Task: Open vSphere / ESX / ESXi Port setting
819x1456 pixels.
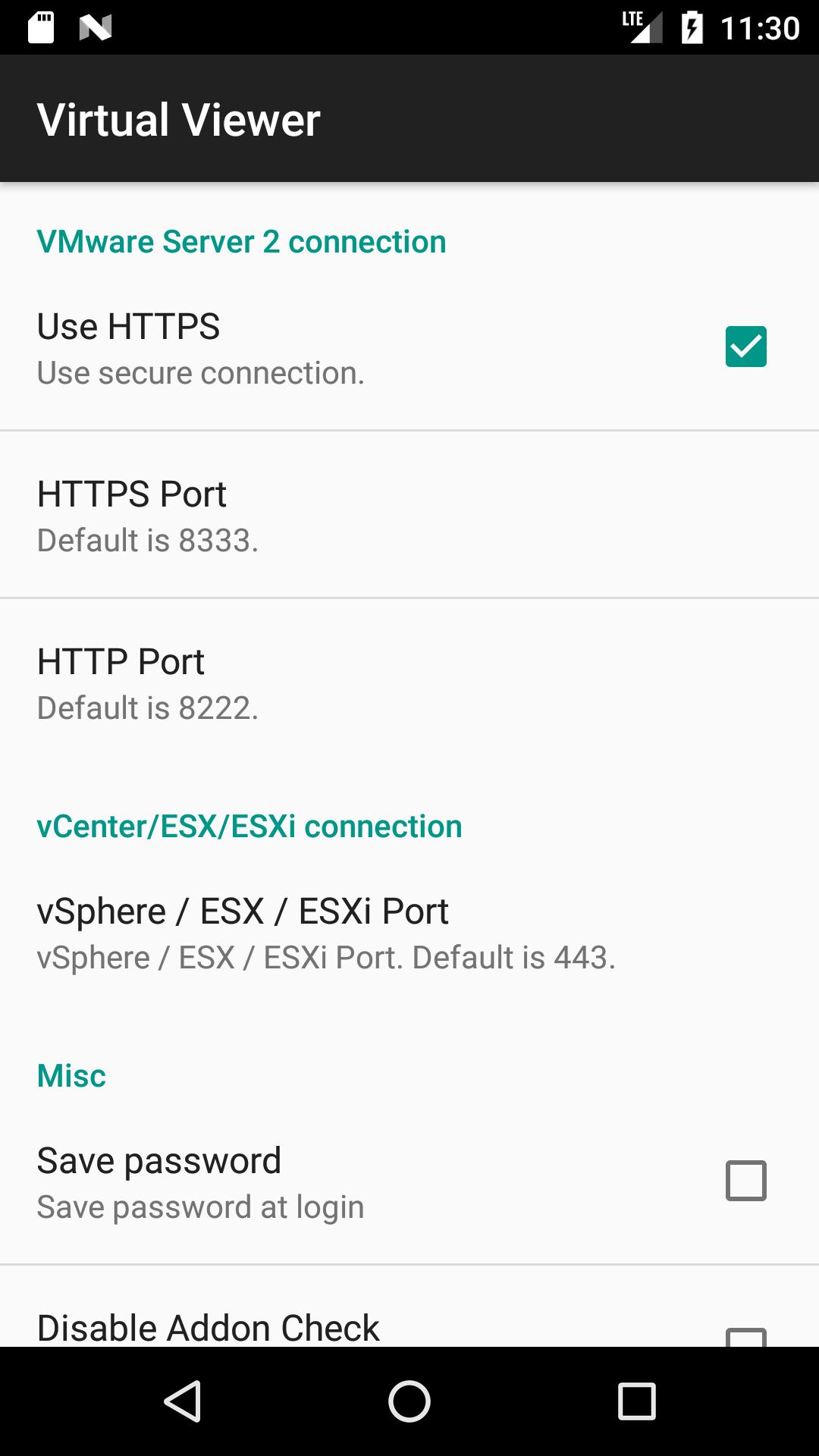Action: (x=409, y=933)
